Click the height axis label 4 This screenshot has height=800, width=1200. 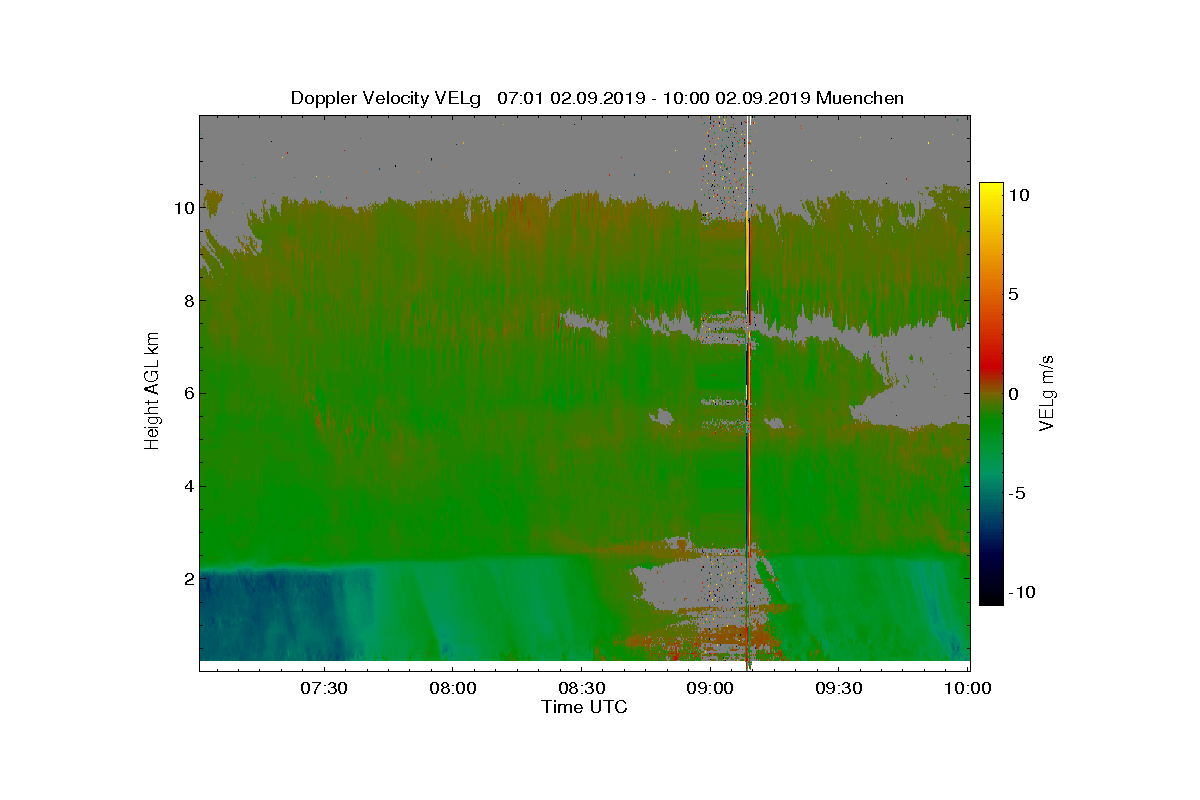click(x=187, y=486)
